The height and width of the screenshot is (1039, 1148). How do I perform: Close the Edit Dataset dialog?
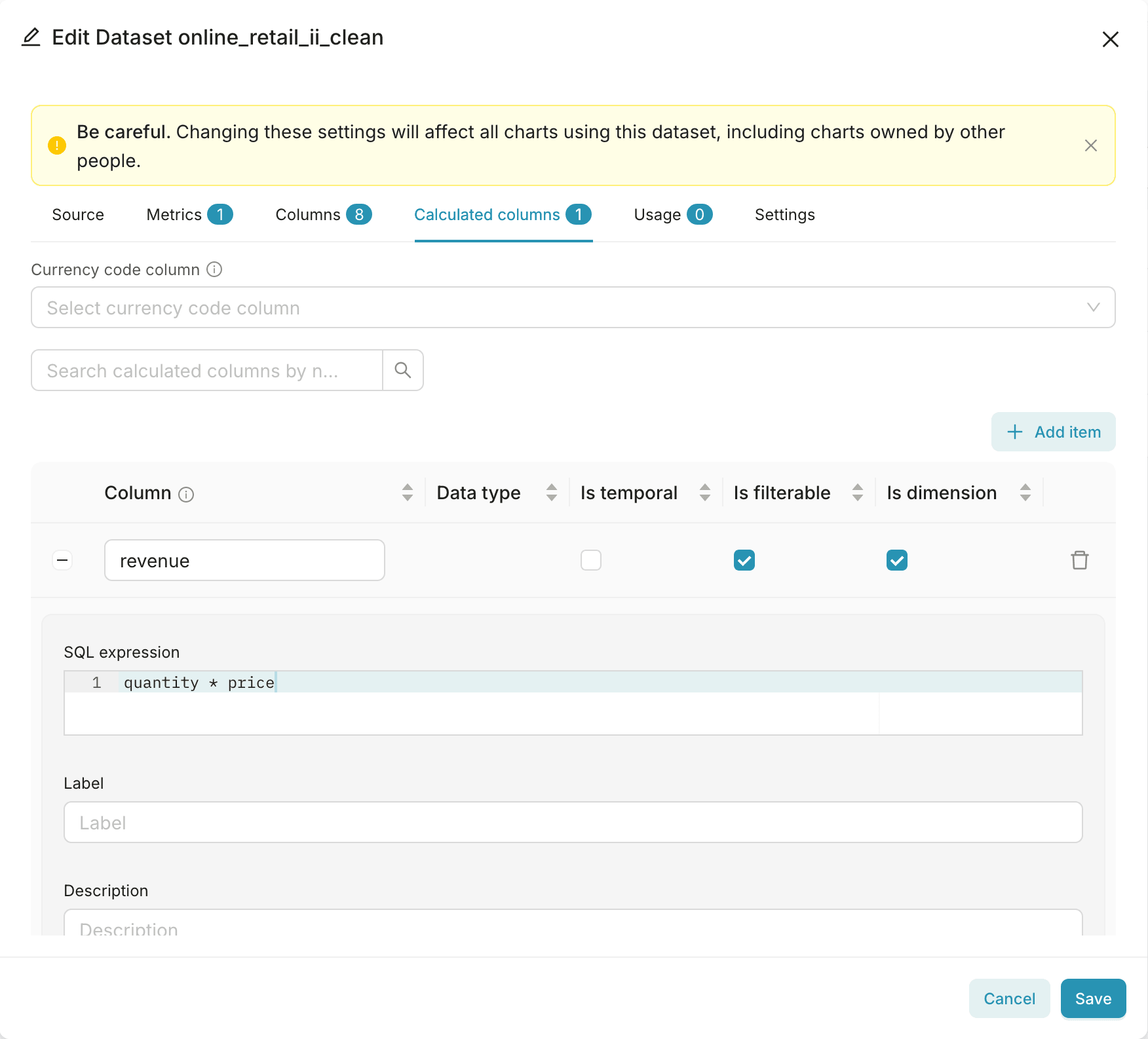(1110, 39)
